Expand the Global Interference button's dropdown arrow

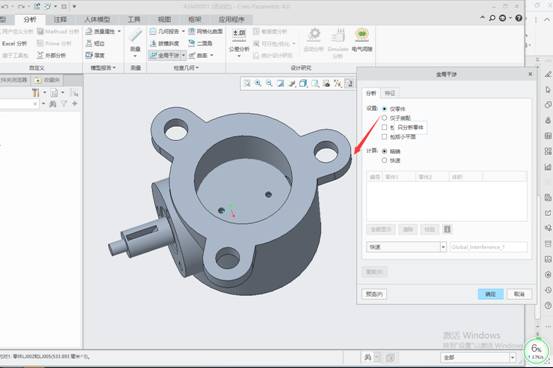tap(183, 55)
